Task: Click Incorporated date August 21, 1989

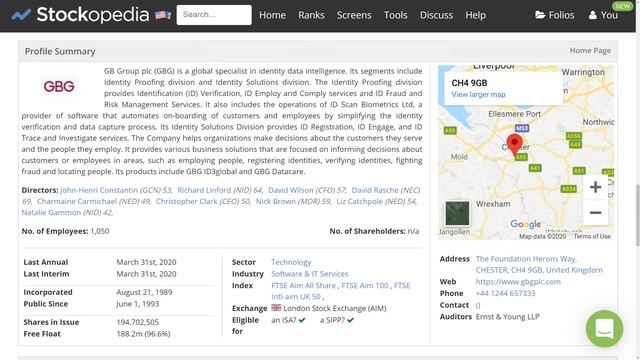Action: pyautogui.click(x=144, y=292)
